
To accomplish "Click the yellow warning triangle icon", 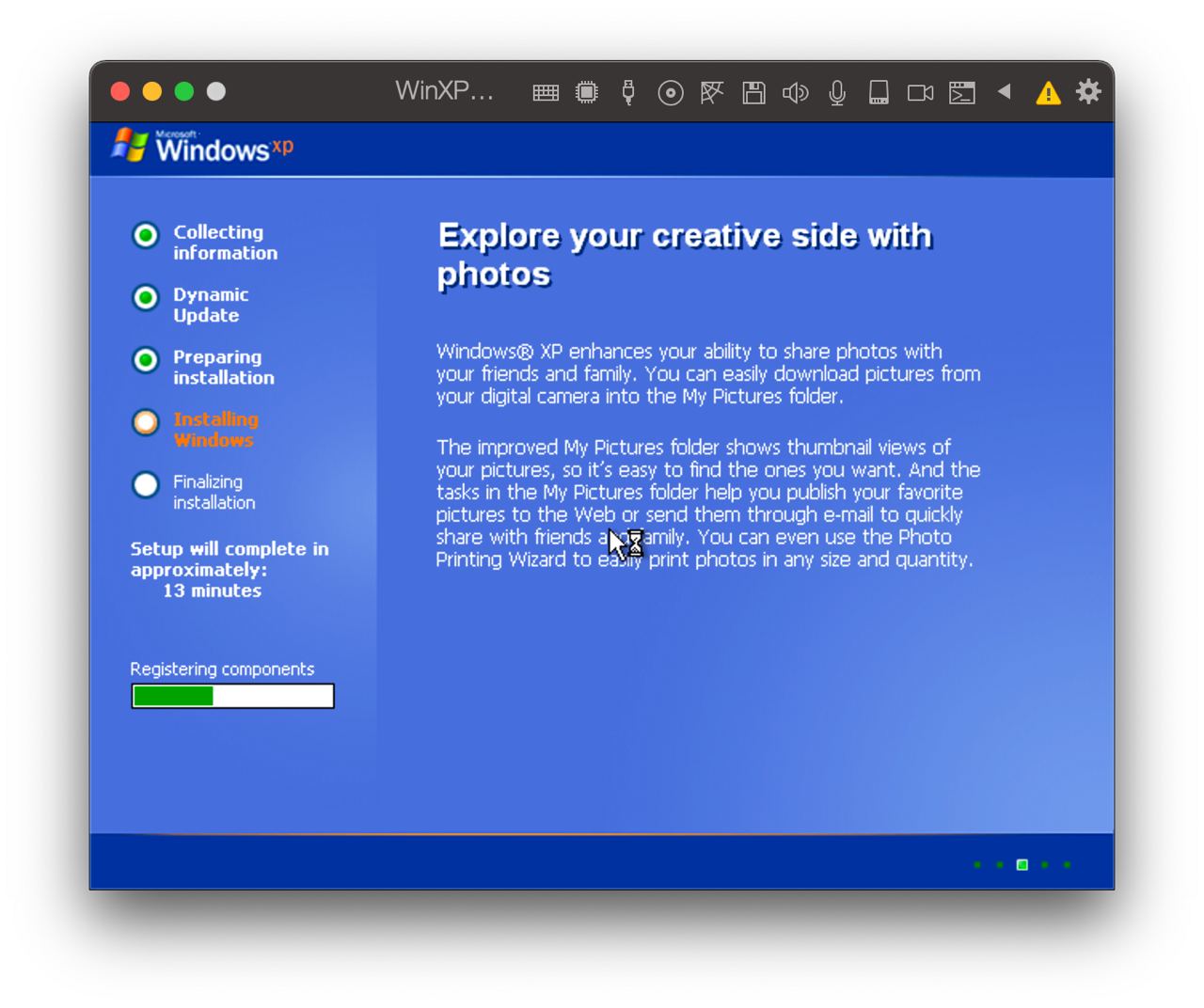I will [1048, 92].
